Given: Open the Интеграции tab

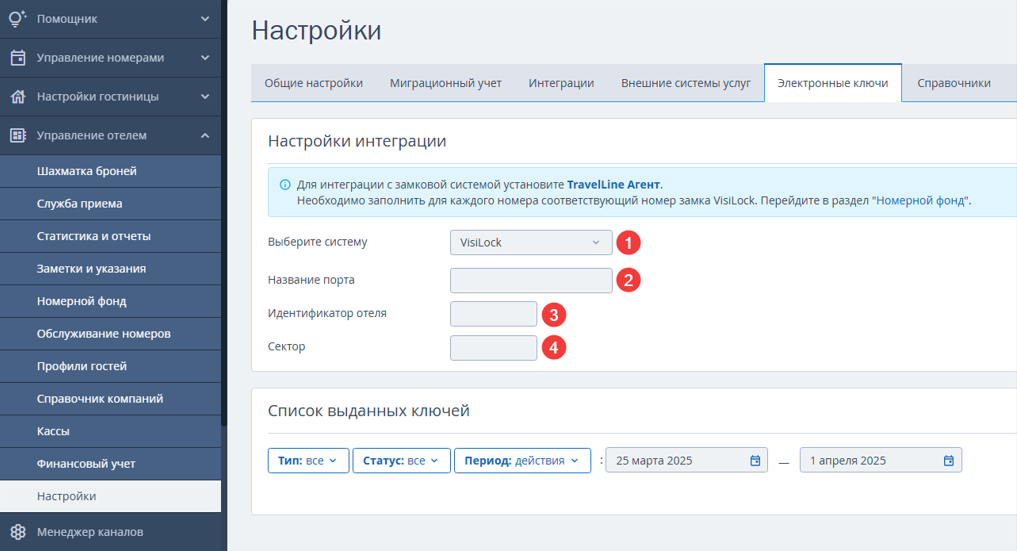Looking at the screenshot, I should (x=561, y=83).
